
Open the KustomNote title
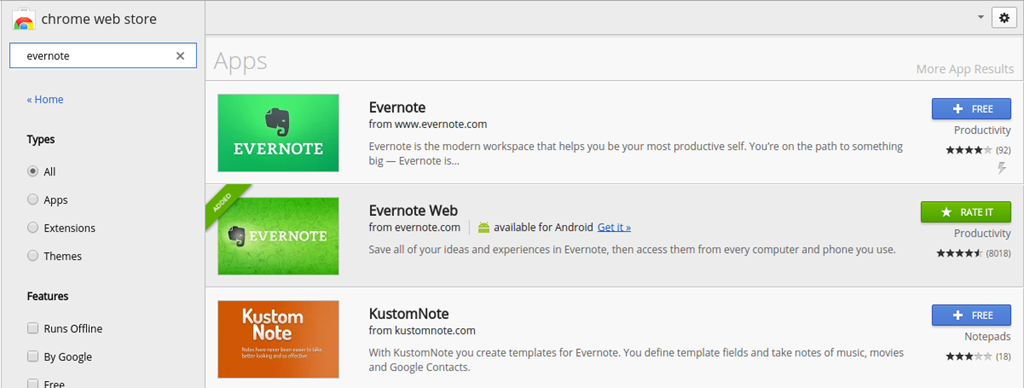click(409, 314)
